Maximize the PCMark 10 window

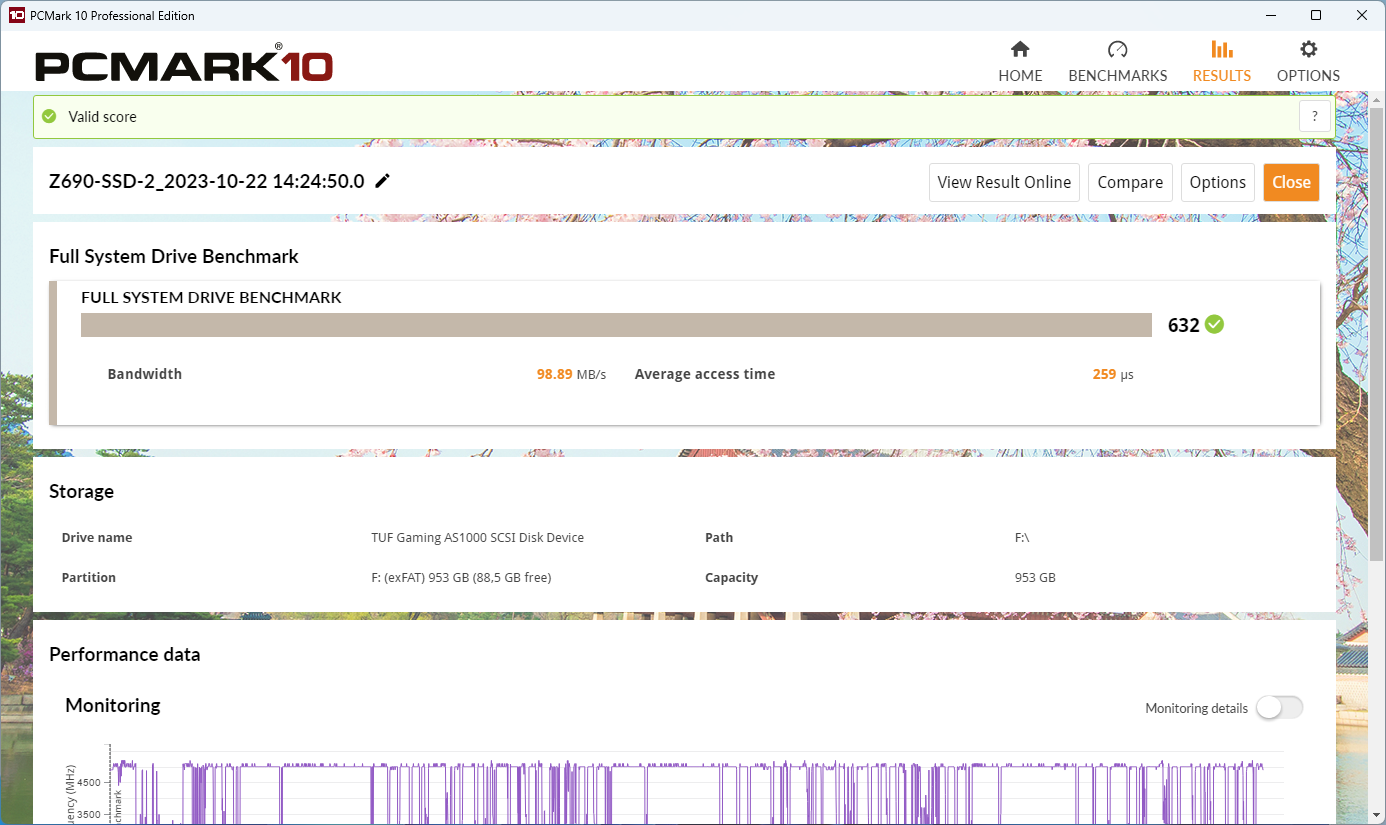(x=1316, y=15)
